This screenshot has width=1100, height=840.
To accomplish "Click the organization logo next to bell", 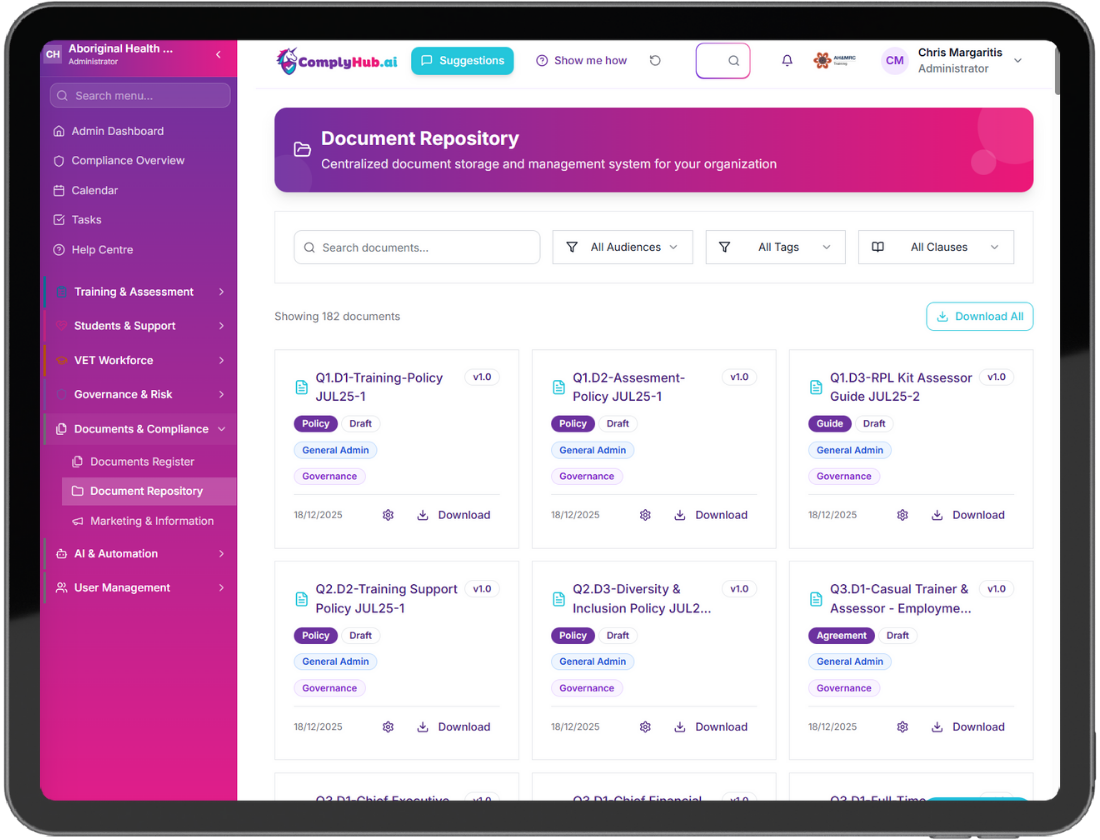I will [835, 60].
